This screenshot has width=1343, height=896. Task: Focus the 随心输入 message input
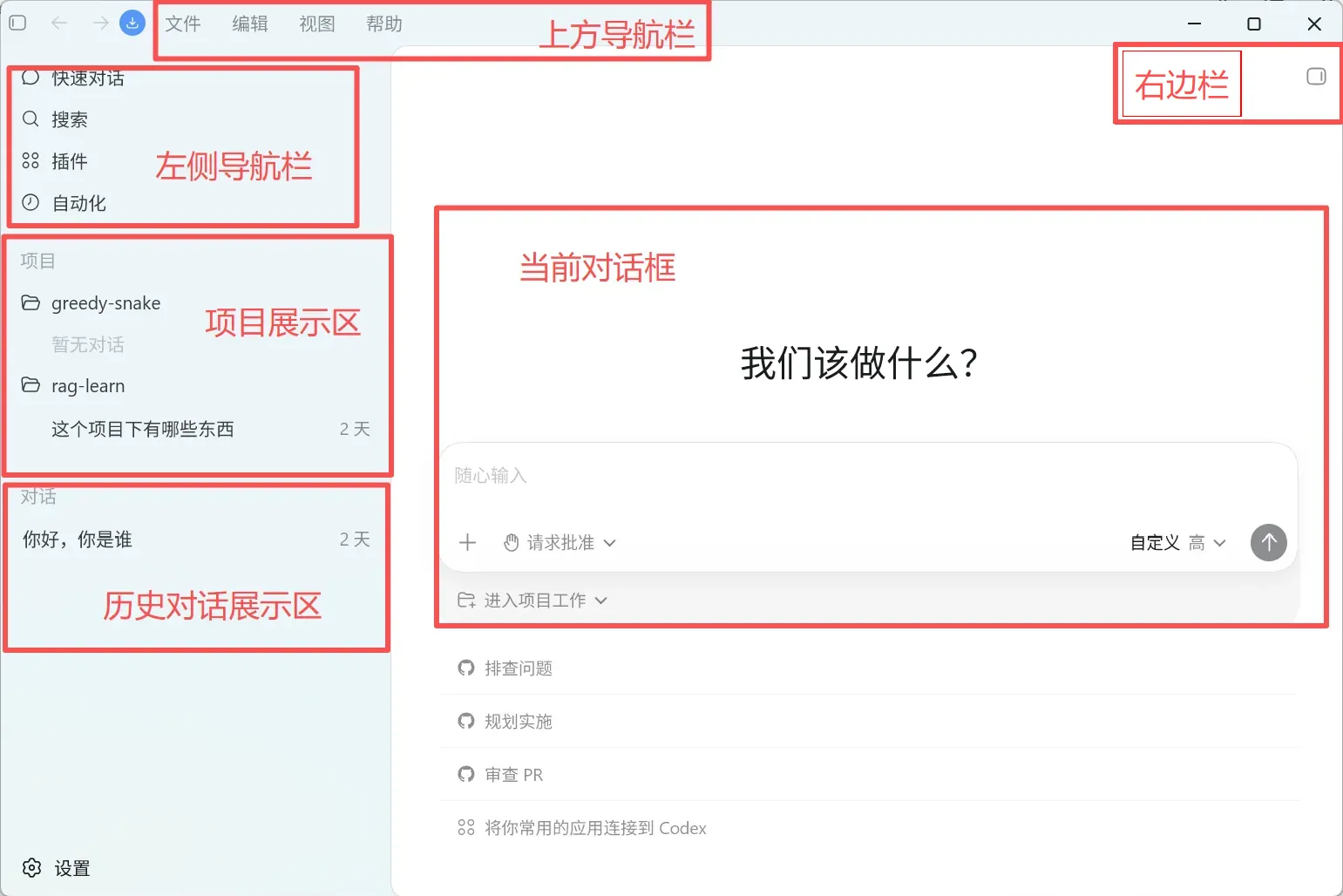pyautogui.click(x=869, y=476)
